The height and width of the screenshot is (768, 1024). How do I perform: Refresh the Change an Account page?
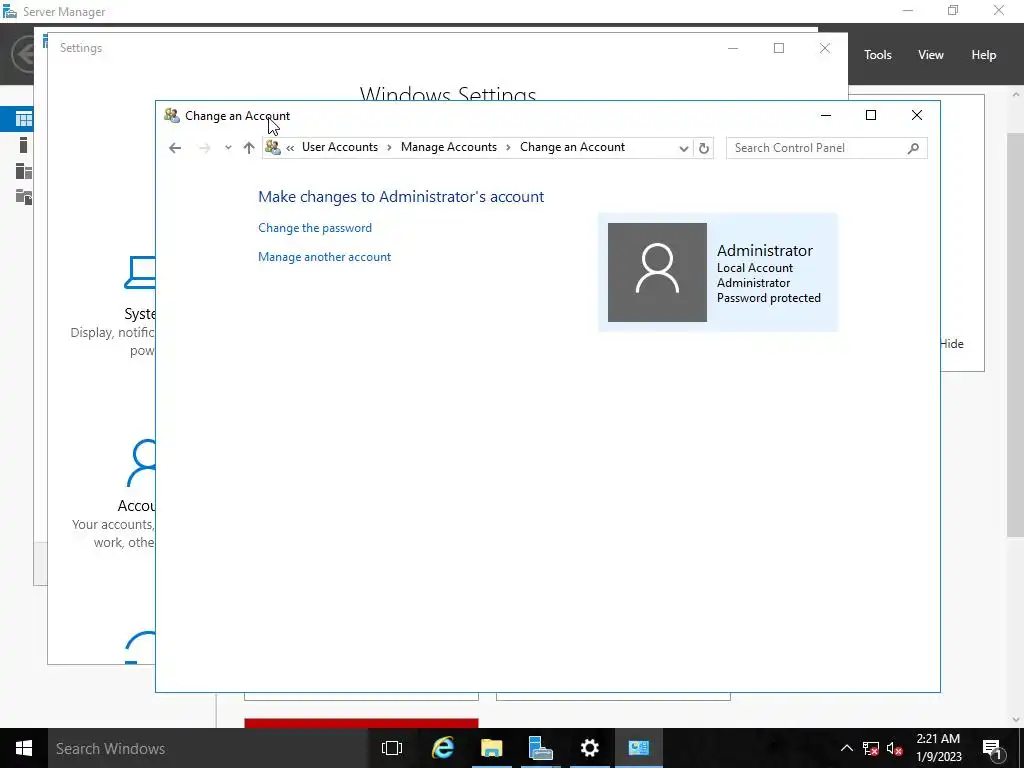(x=703, y=148)
